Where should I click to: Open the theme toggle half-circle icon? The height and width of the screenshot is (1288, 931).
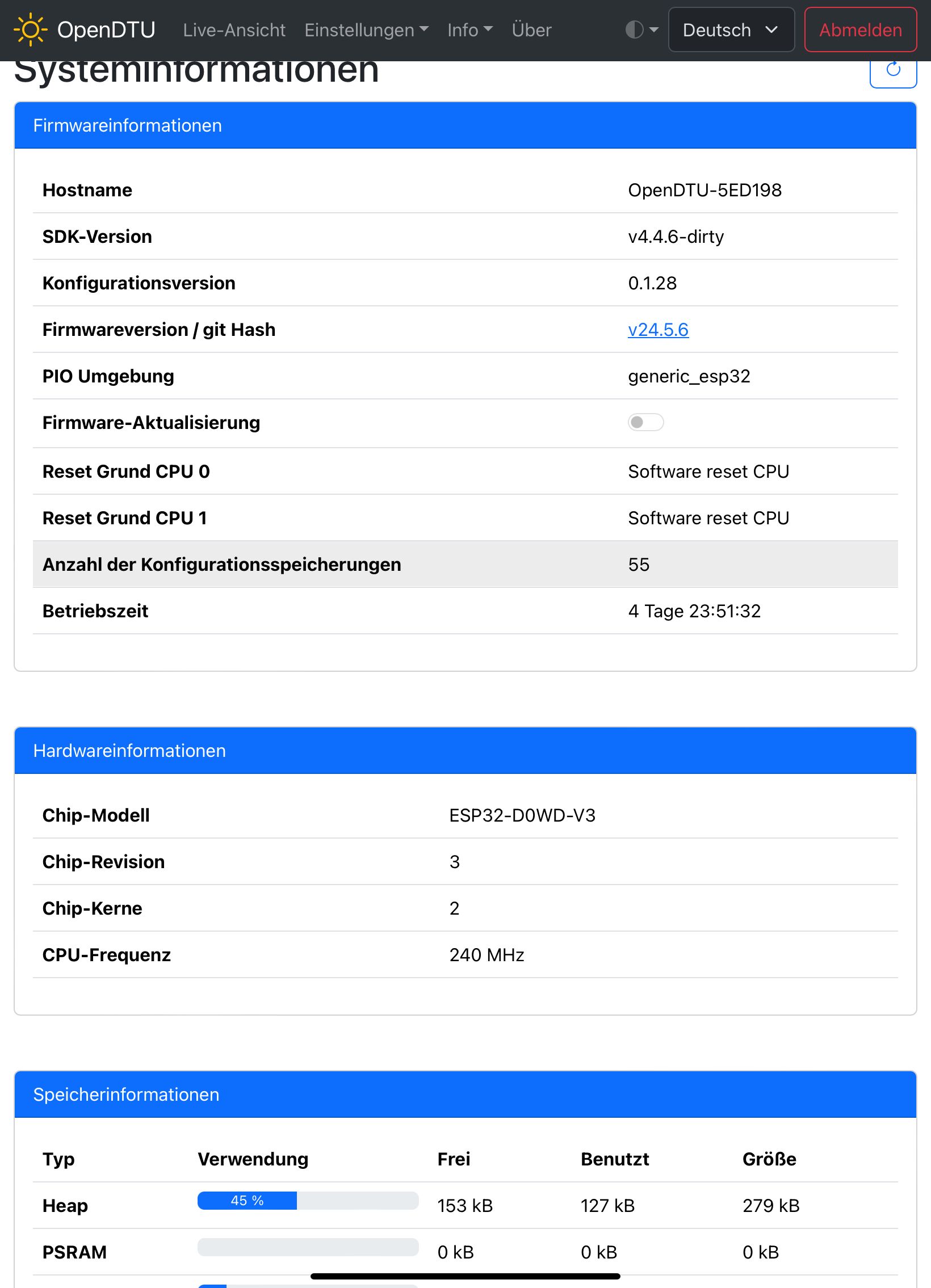click(642, 30)
